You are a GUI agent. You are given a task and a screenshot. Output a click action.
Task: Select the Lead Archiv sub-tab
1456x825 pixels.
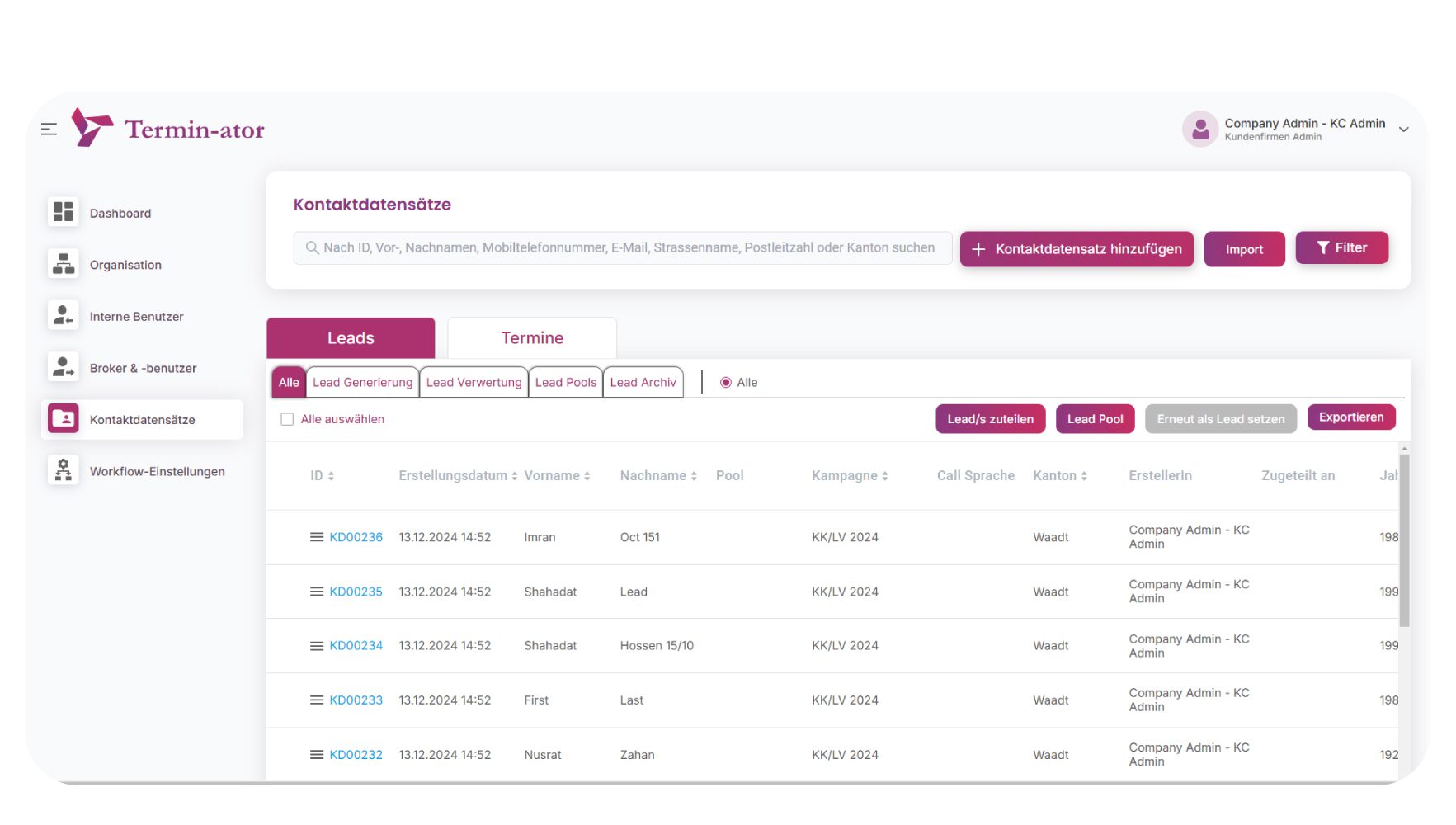click(x=643, y=383)
